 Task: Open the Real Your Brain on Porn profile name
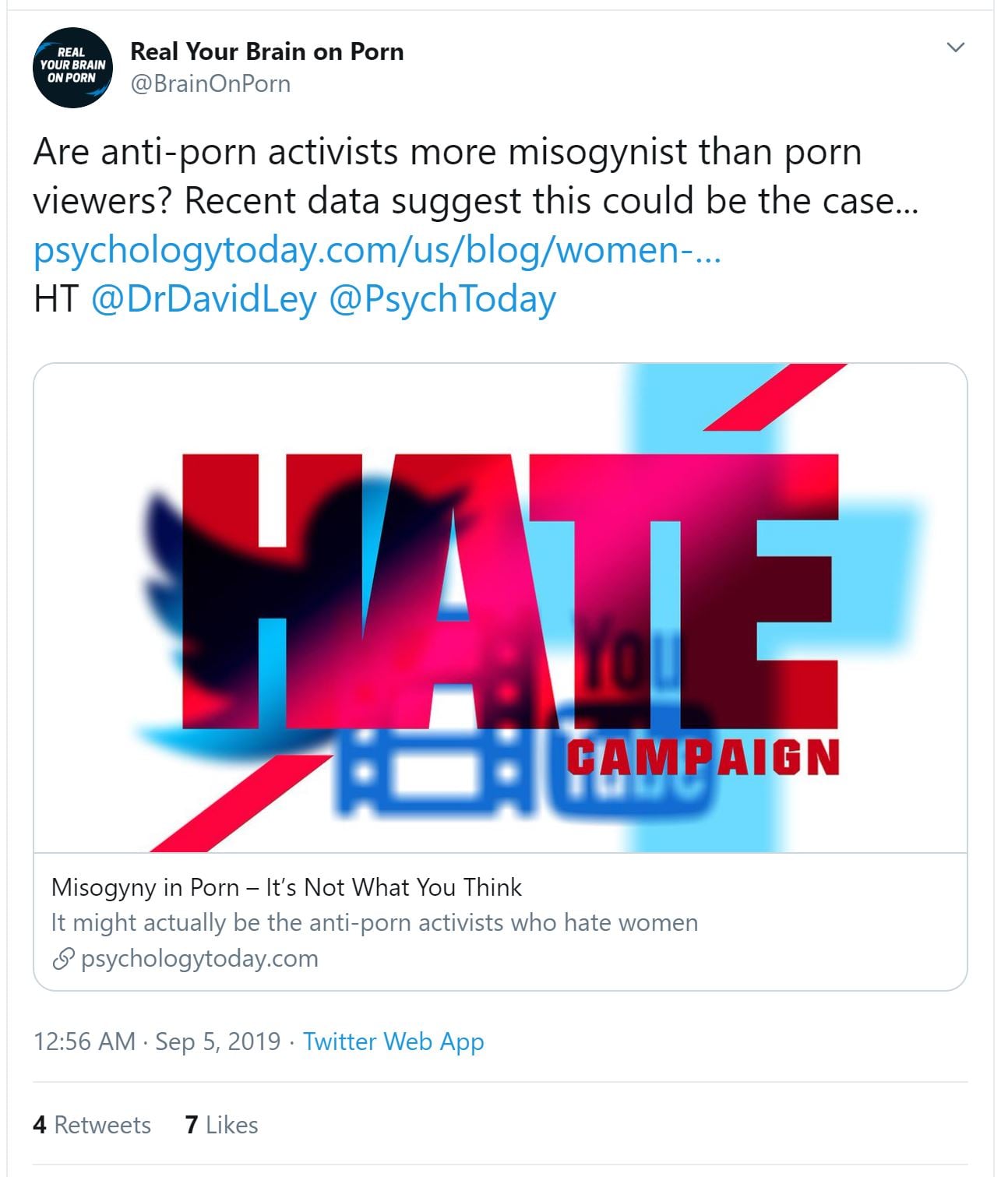point(266,51)
